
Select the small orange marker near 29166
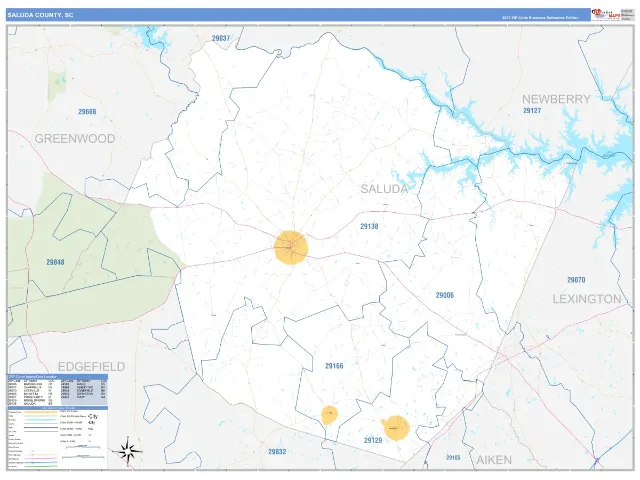point(329,415)
